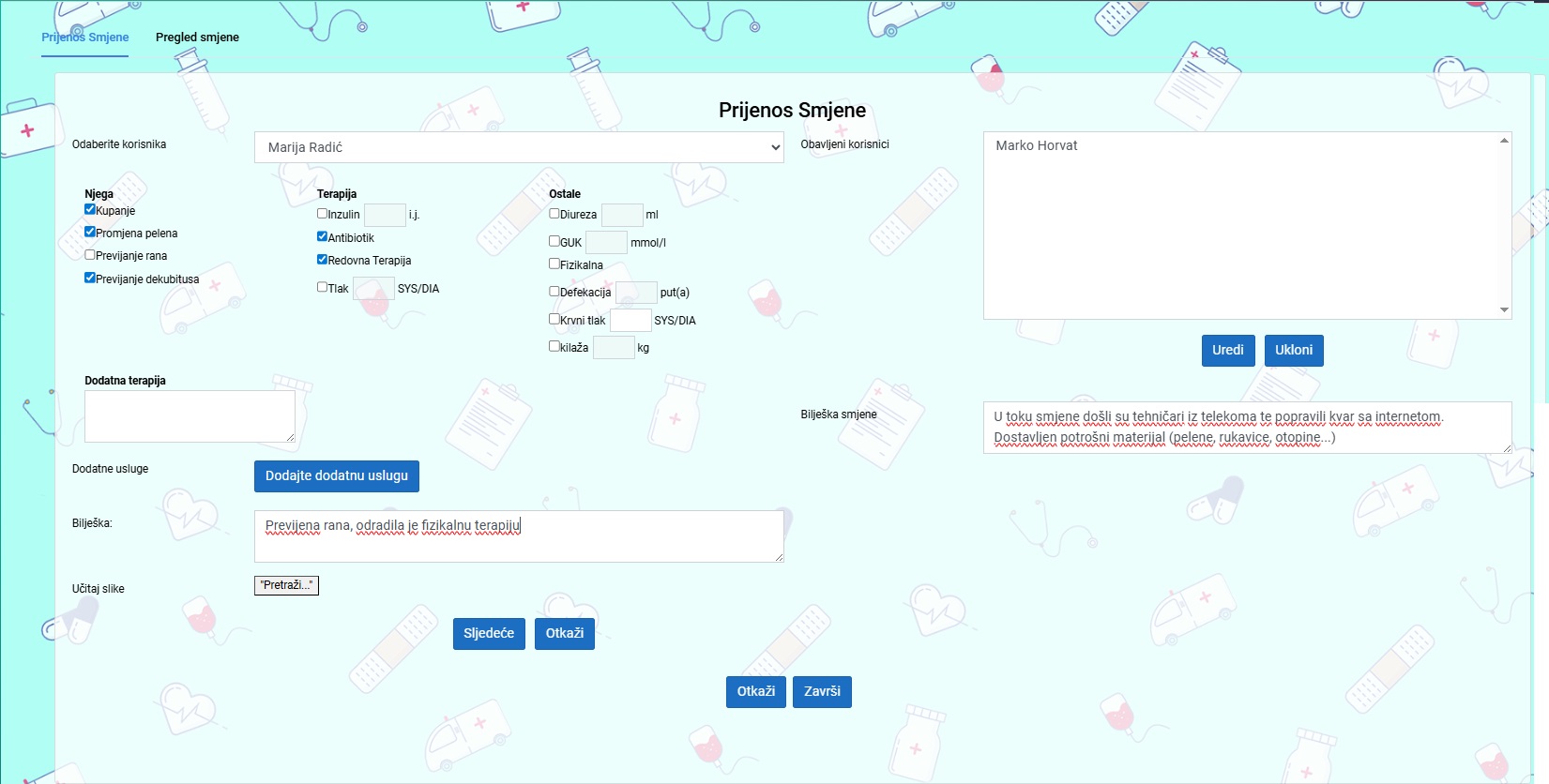Select Marko Horvat in the completed users list
Image resolution: width=1549 pixels, height=784 pixels.
pos(1037,145)
